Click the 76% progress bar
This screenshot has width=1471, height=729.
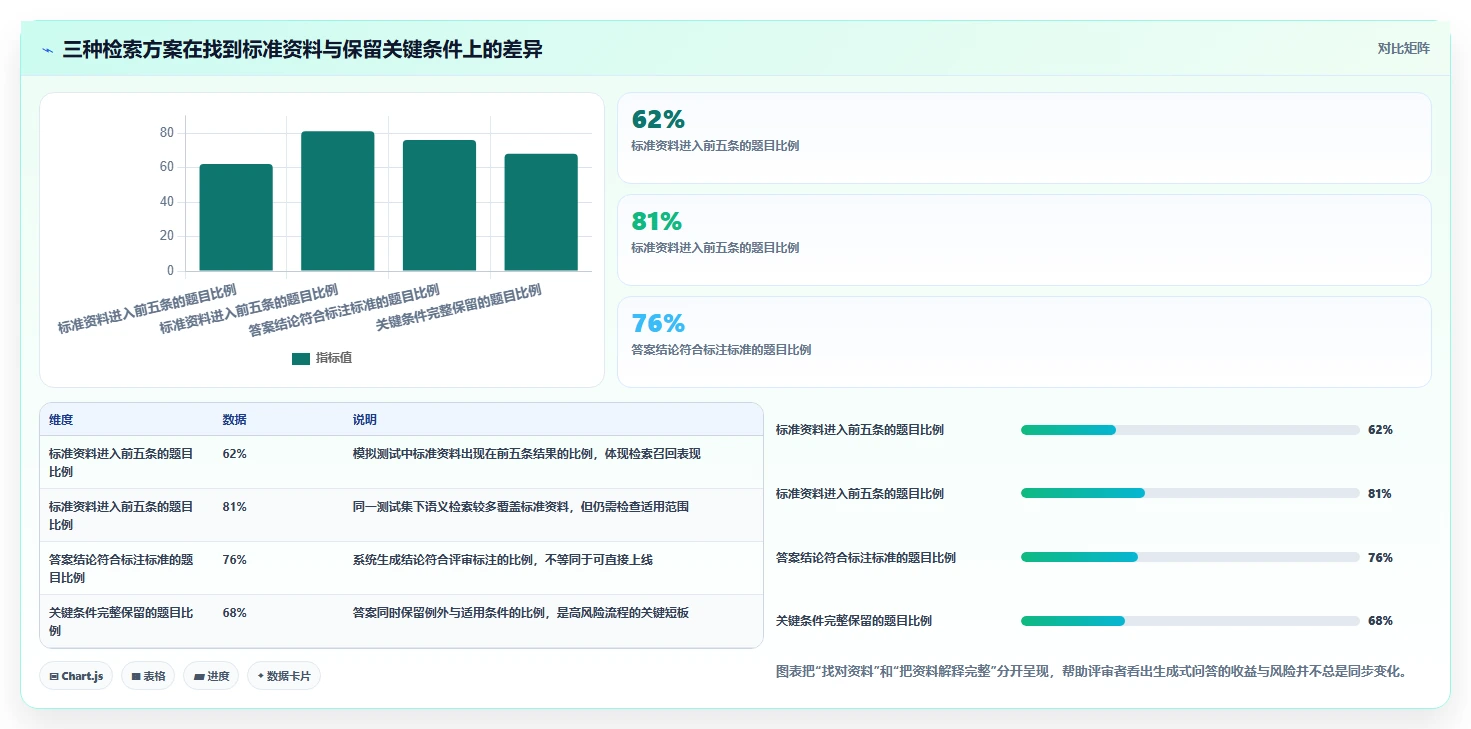point(1190,558)
